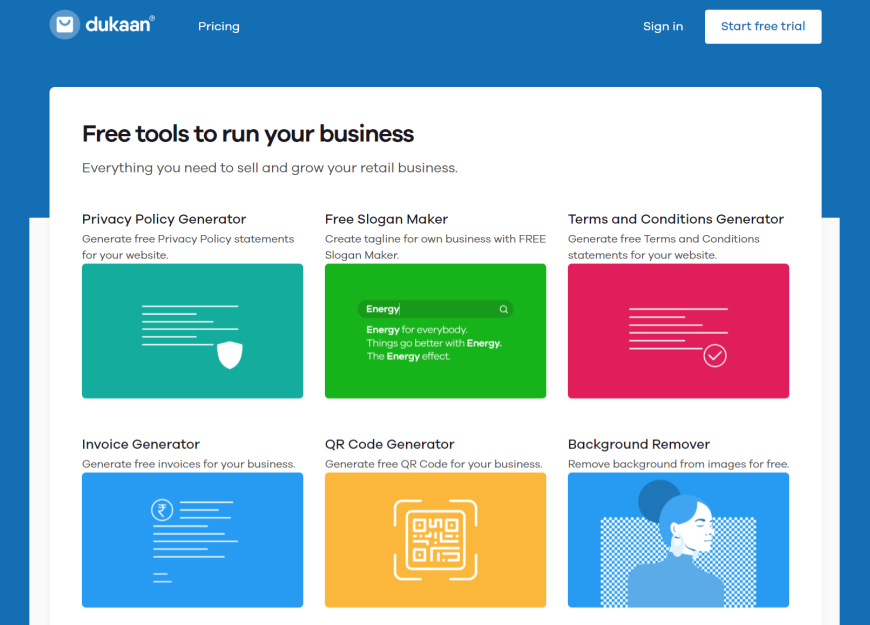
Task: Click the rupee symbol icon in Invoice card
Action: pos(161,510)
